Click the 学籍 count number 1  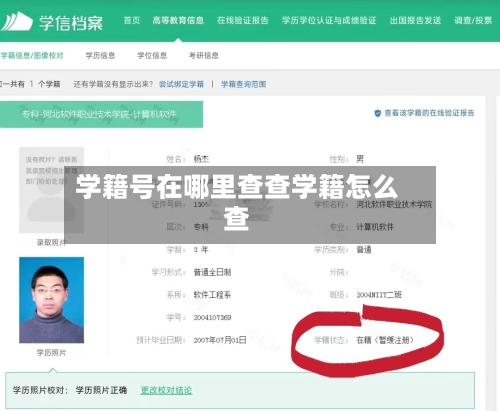[31, 84]
